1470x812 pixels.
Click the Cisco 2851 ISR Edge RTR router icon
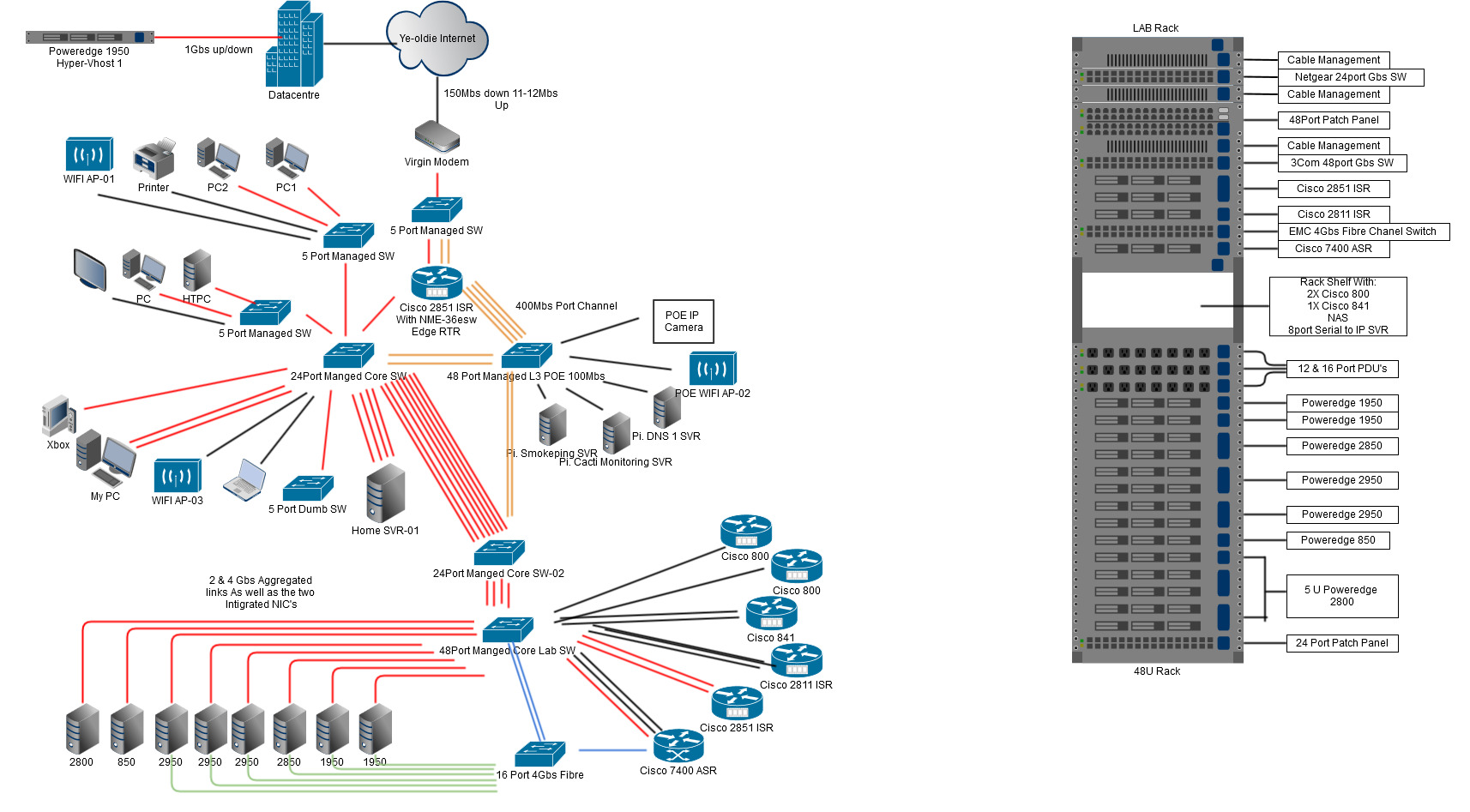437,282
